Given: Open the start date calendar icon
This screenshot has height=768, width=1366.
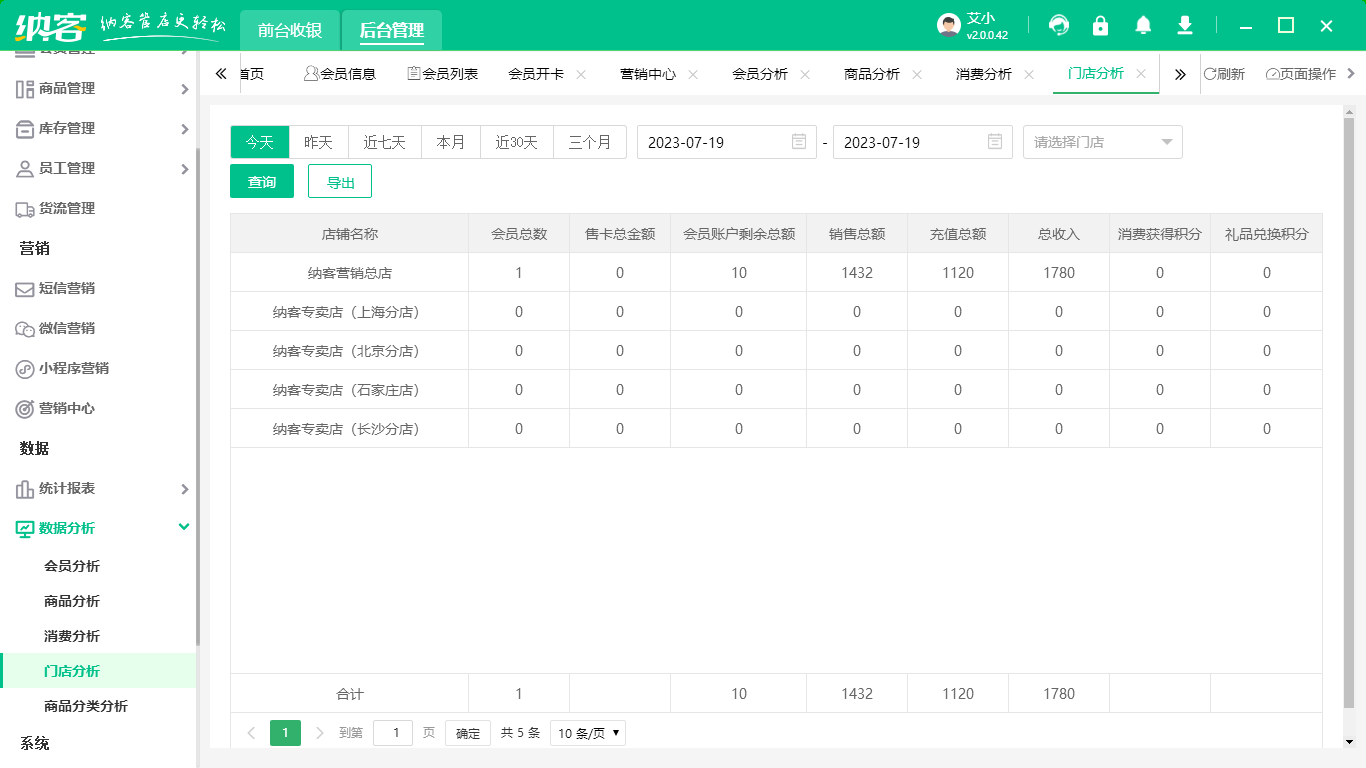Looking at the screenshot, I should pos(797,142).
